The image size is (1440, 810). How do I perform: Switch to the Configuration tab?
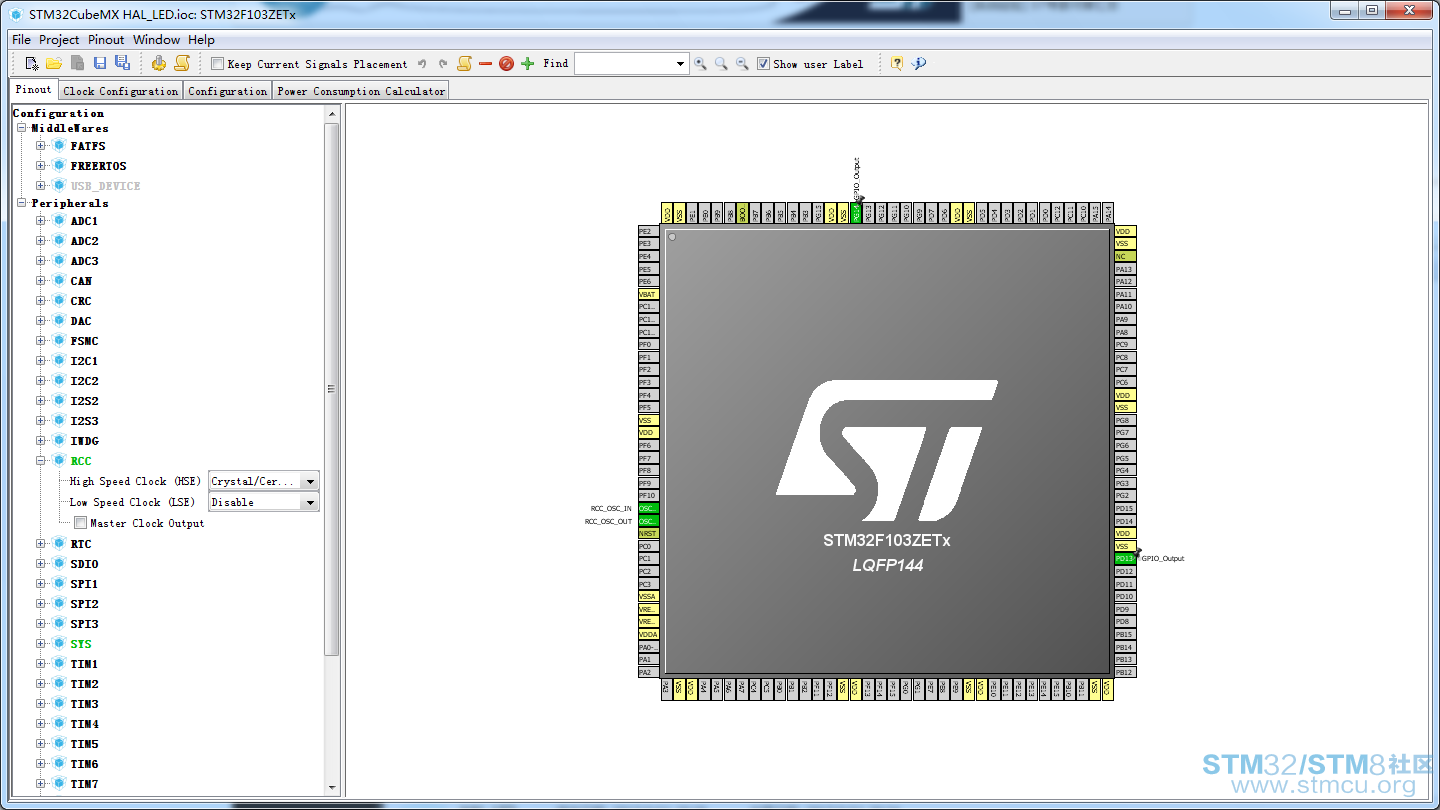pos(228,91)
